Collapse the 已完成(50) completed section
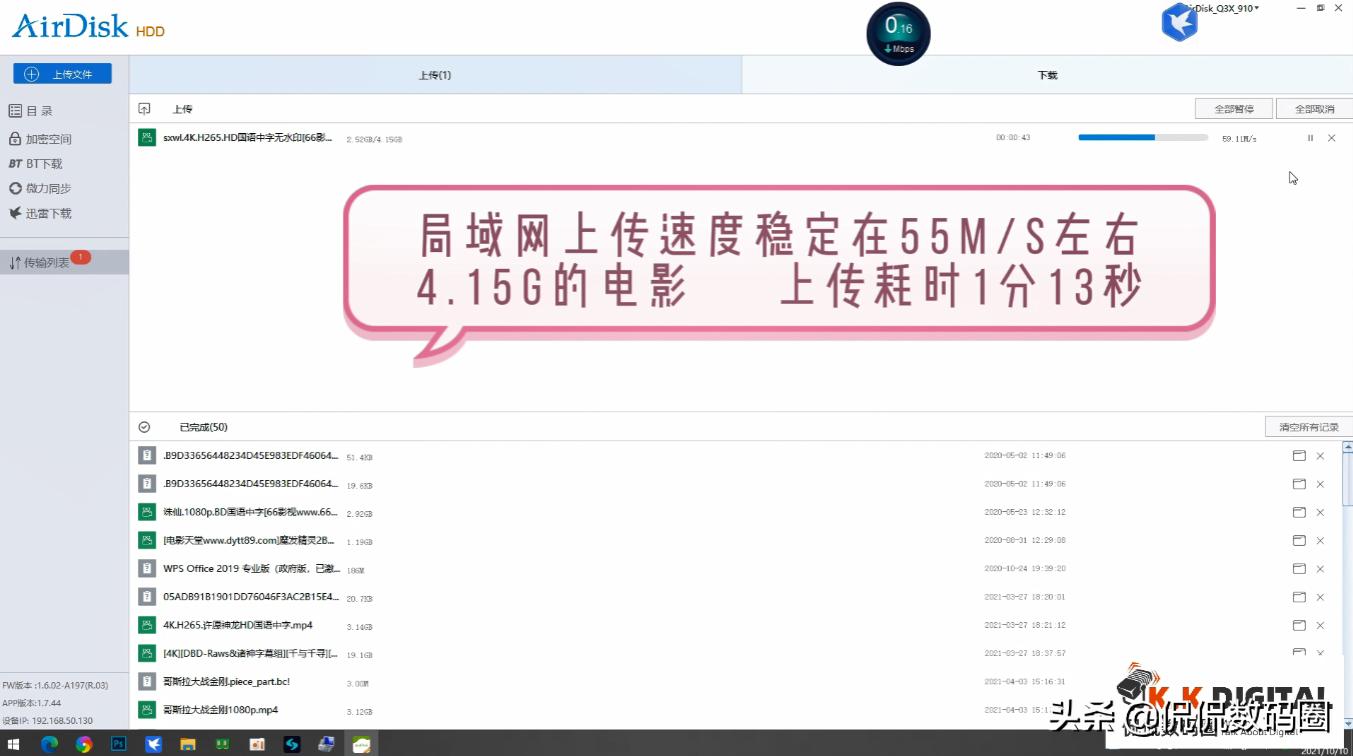The image size is (1353, 756). (x=146, y=426)
